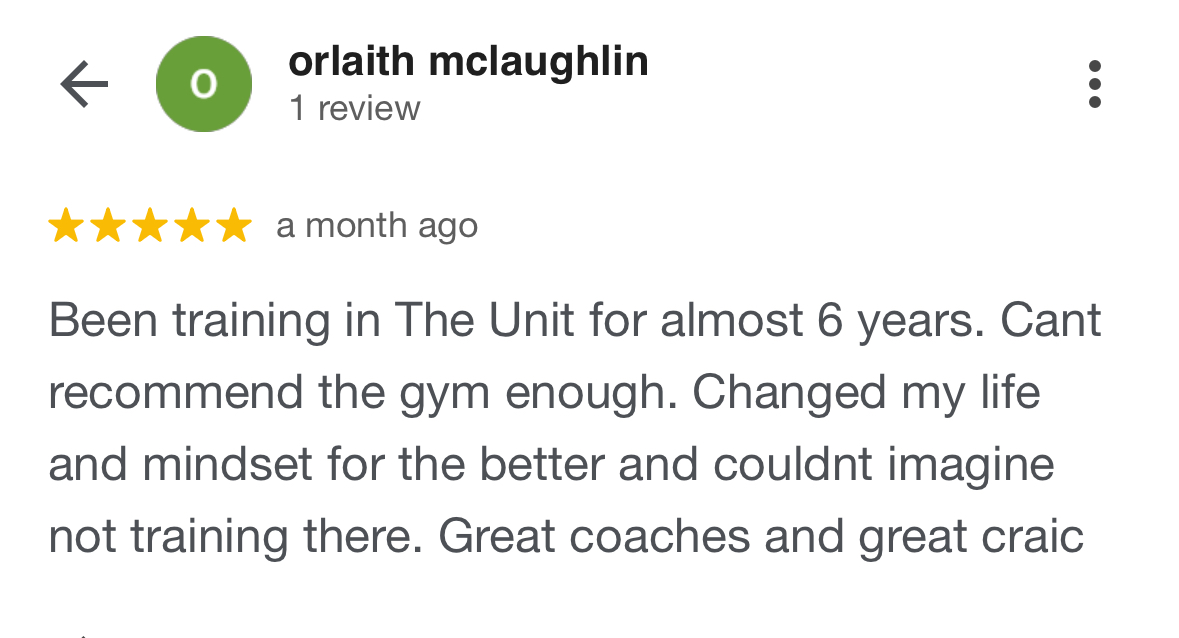This screenshot has width=1179, height=638.
Task: Open the three-dot more options menu
Action: pyautogui.click(x=1095, y=84)
